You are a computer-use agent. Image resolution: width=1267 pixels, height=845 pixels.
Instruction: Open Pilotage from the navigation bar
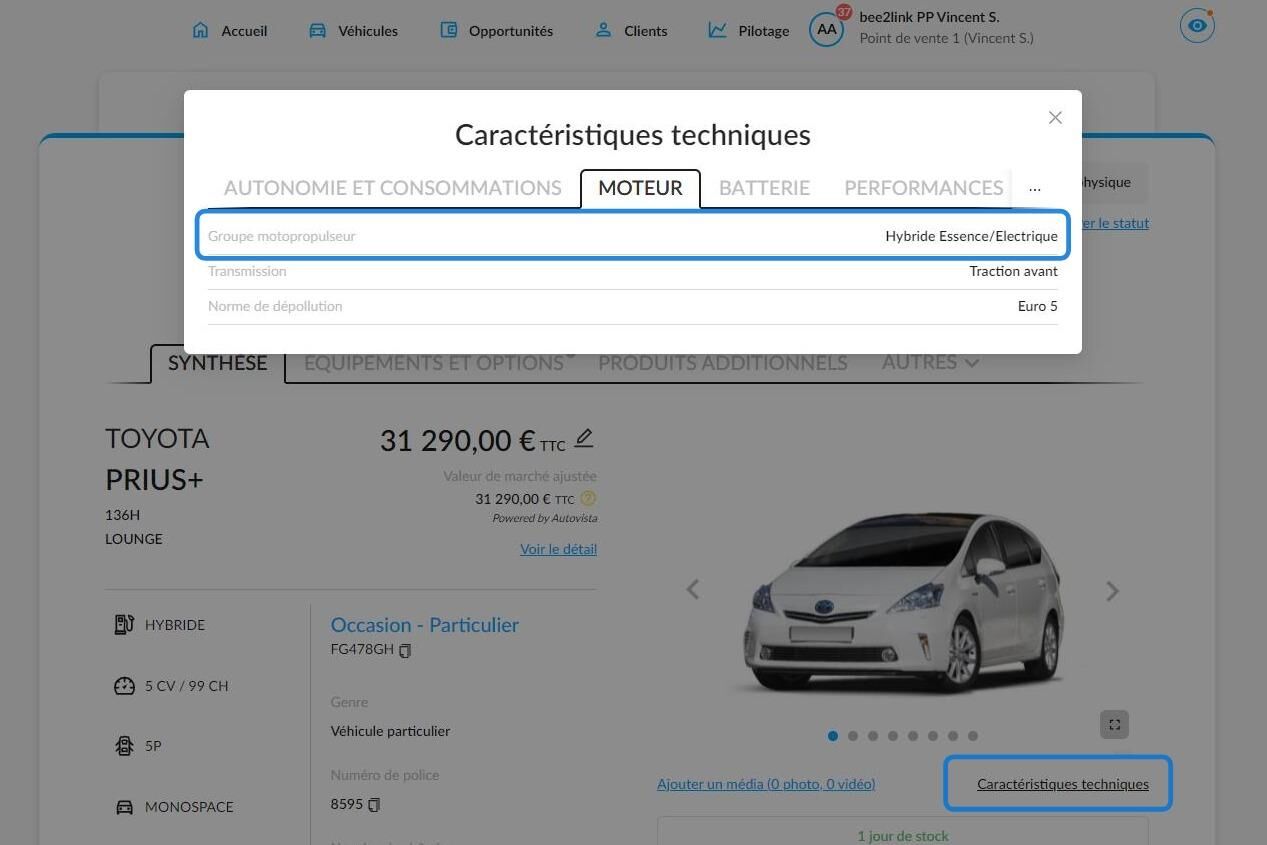pos(748,31)
